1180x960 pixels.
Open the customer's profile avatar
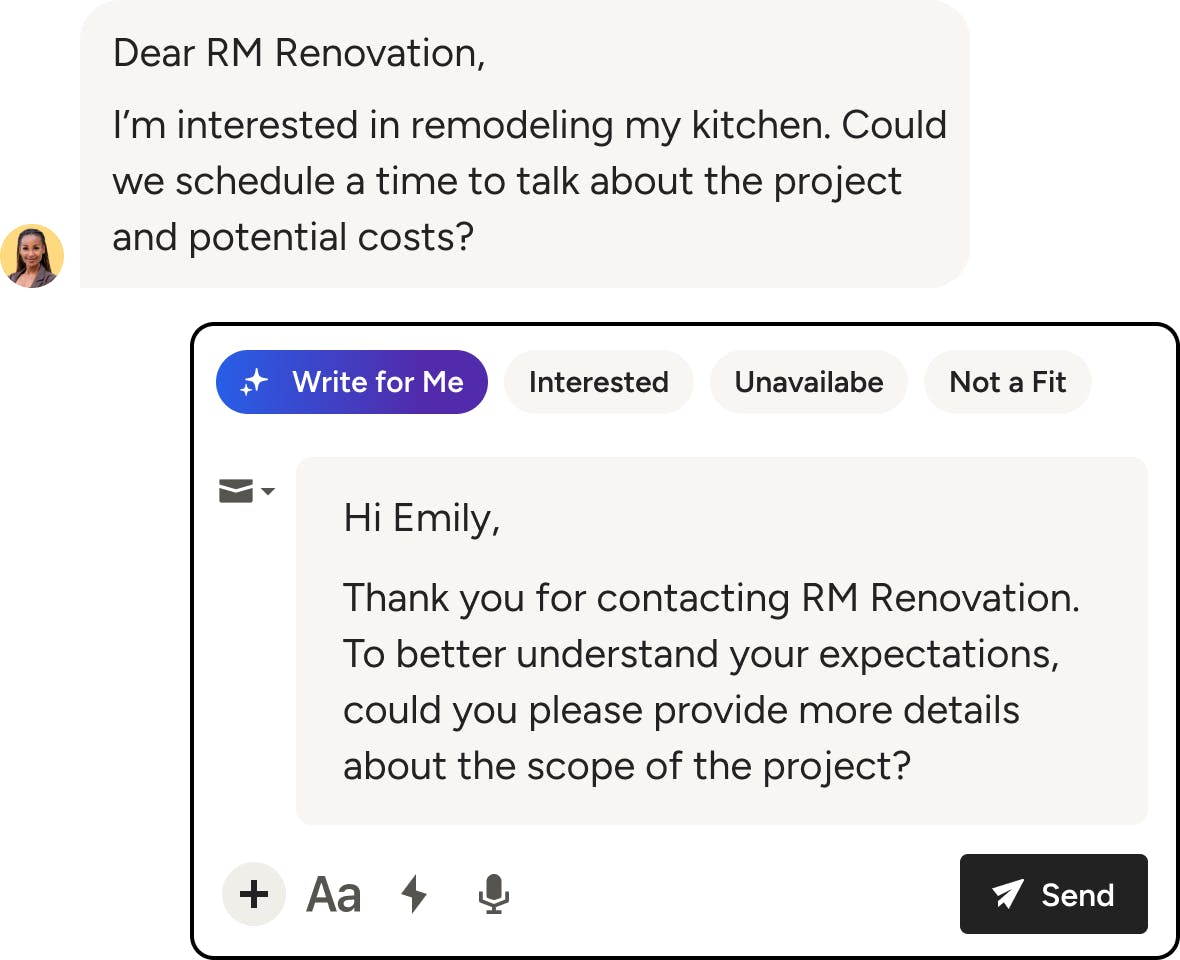pyautogui.click(x=32, y=256)
